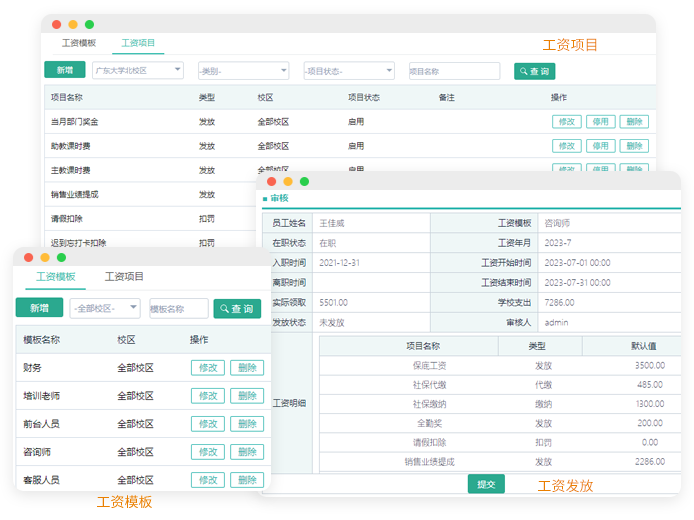The width and height of the screenshot is (694, 520).
Task: Click the green maximize dot of the 审核 window
Action: coord(304,181)
